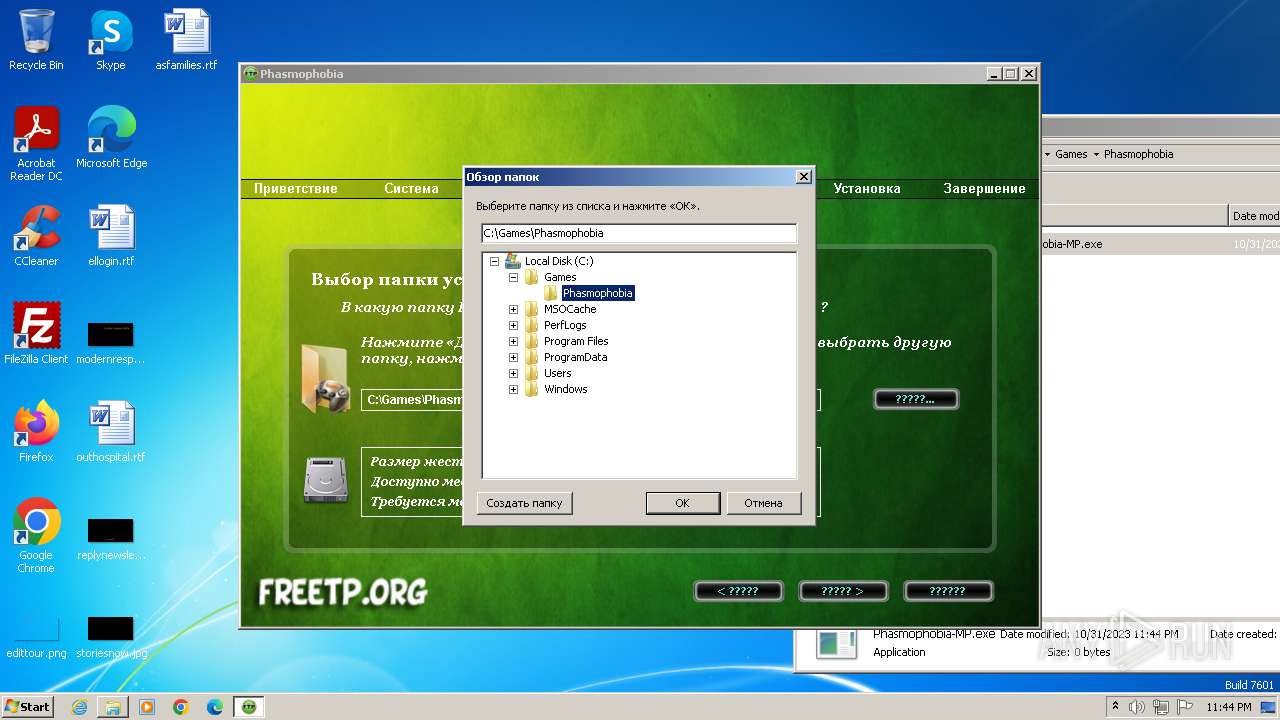Click the installer's next button (????? >)
1280x720 pixels.
(x=843, y=591)
